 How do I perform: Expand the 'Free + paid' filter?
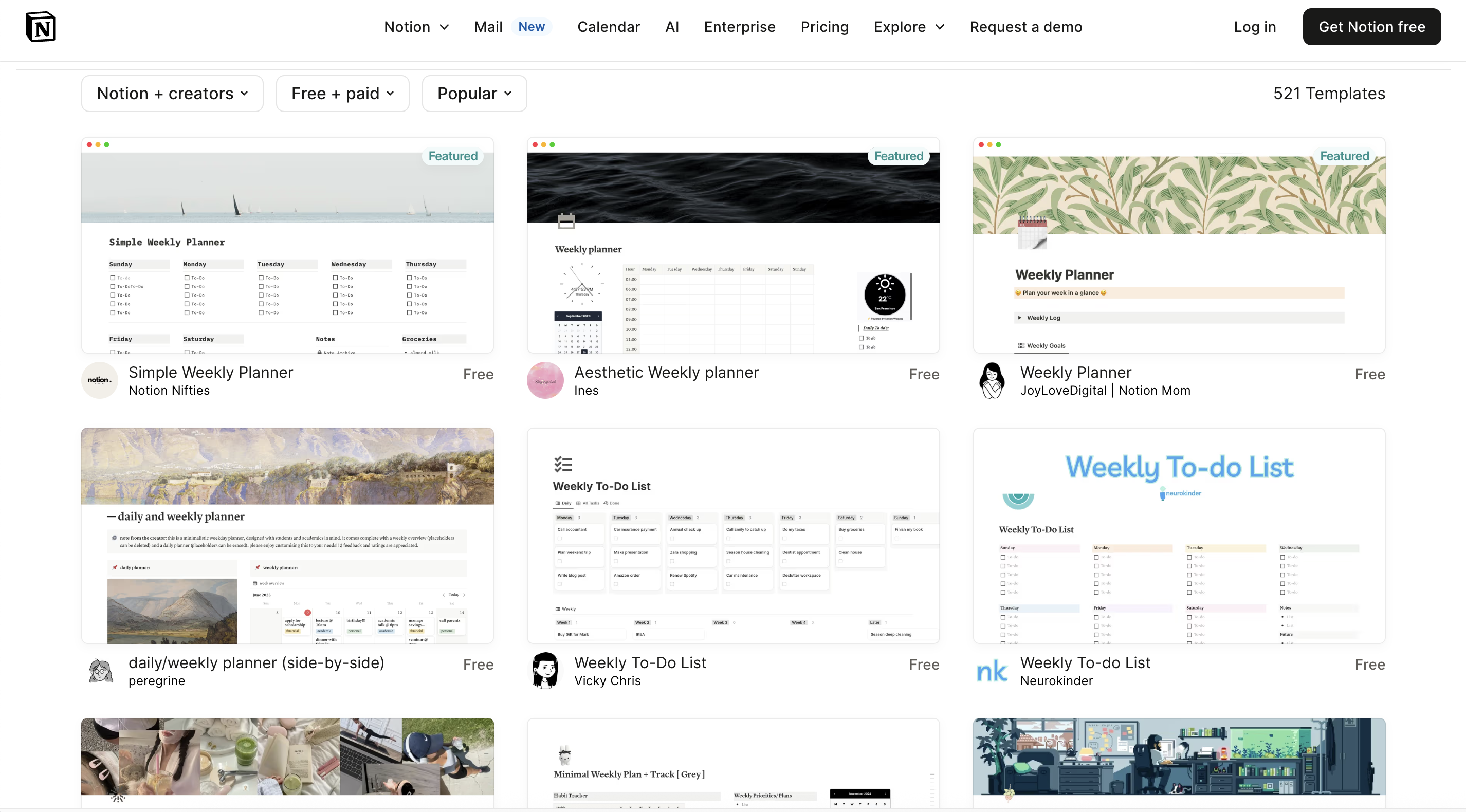pos(342,94)
